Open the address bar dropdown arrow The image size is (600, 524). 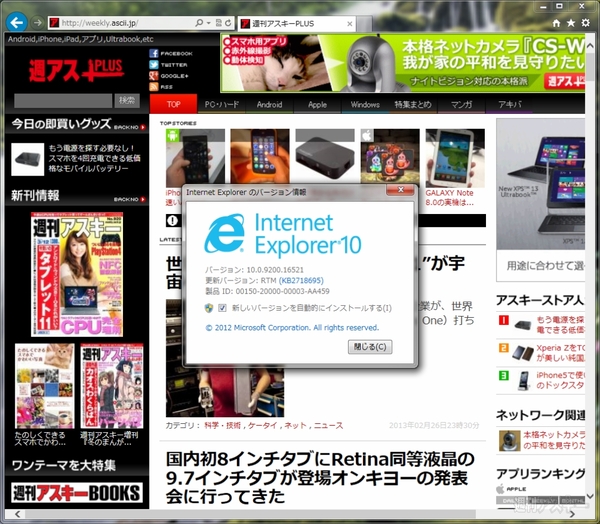[x=209, y=23]
